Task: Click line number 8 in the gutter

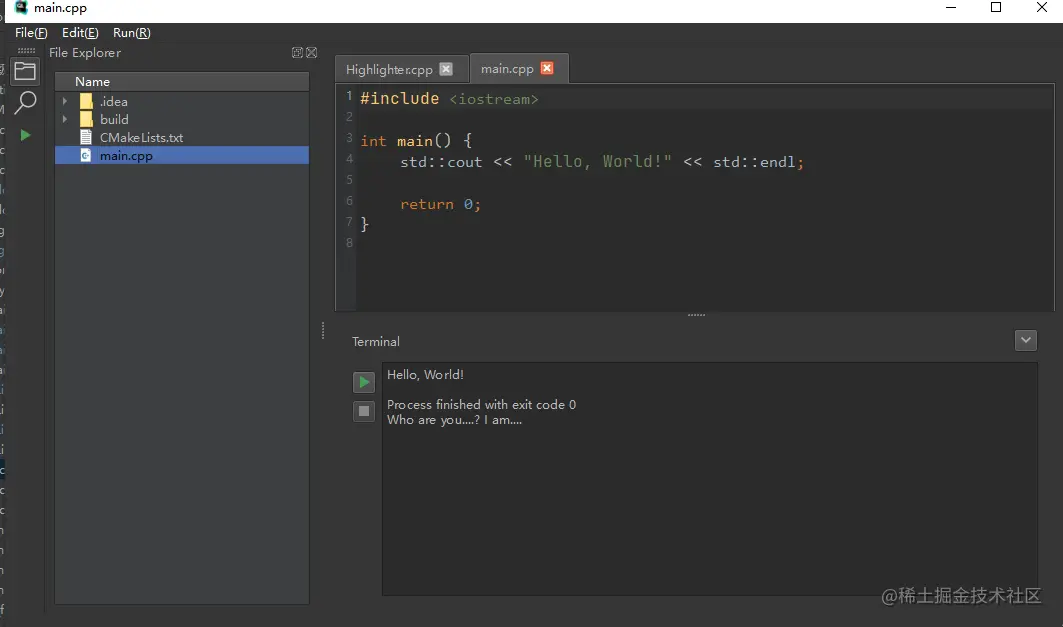Action: (349, 243)
